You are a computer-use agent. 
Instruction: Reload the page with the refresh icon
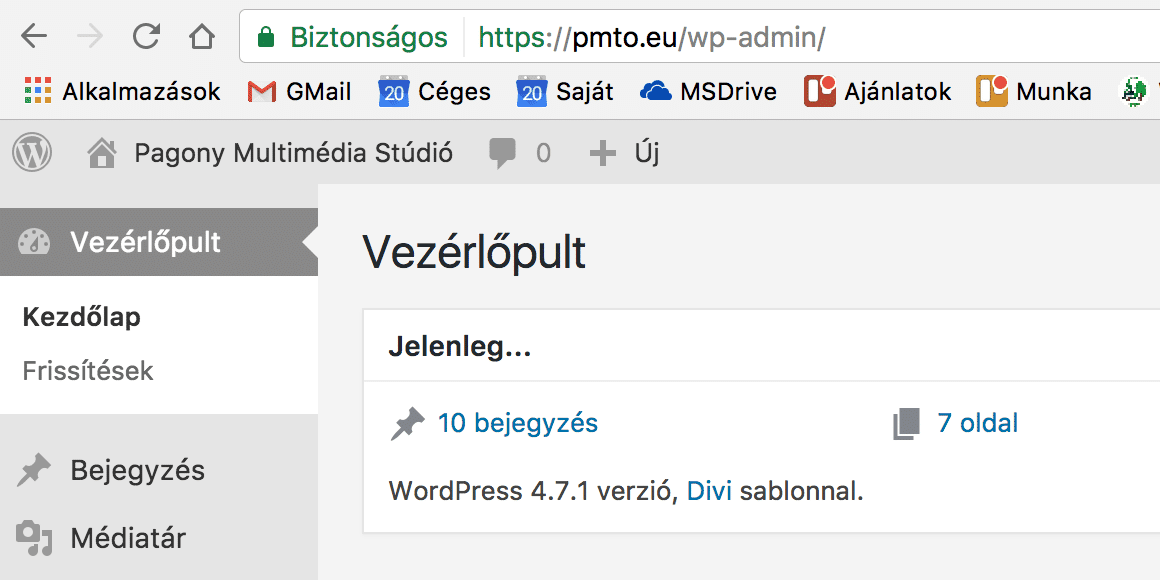[x=146, y=37]
